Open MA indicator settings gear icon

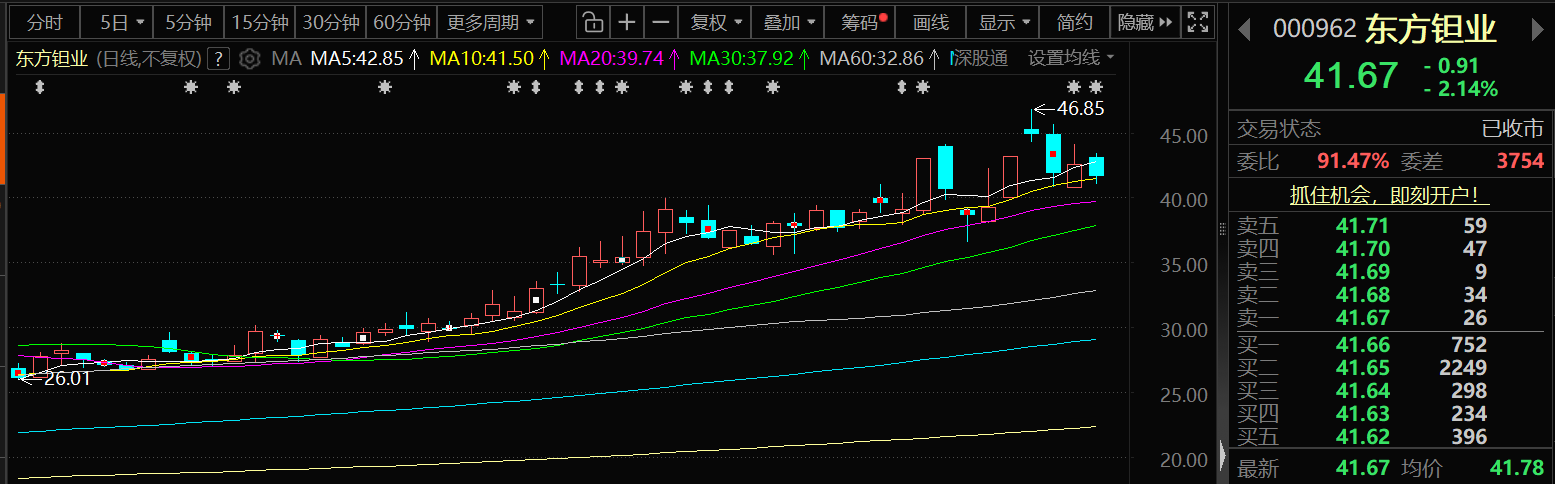251,58
